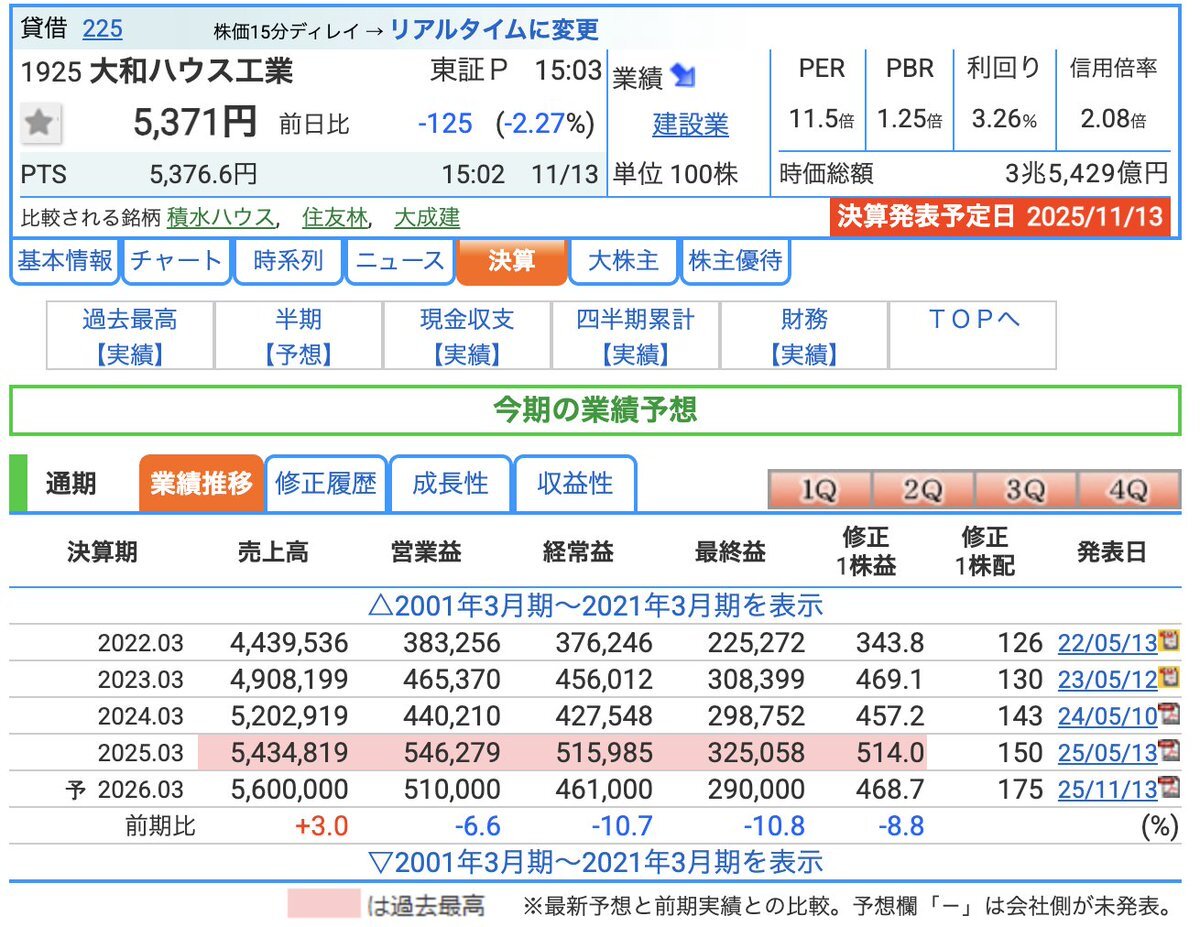Screen dimensions: 1200x927
Task: Open PDF icon for 25/05/13 row
Action: tap(1169, 751)
